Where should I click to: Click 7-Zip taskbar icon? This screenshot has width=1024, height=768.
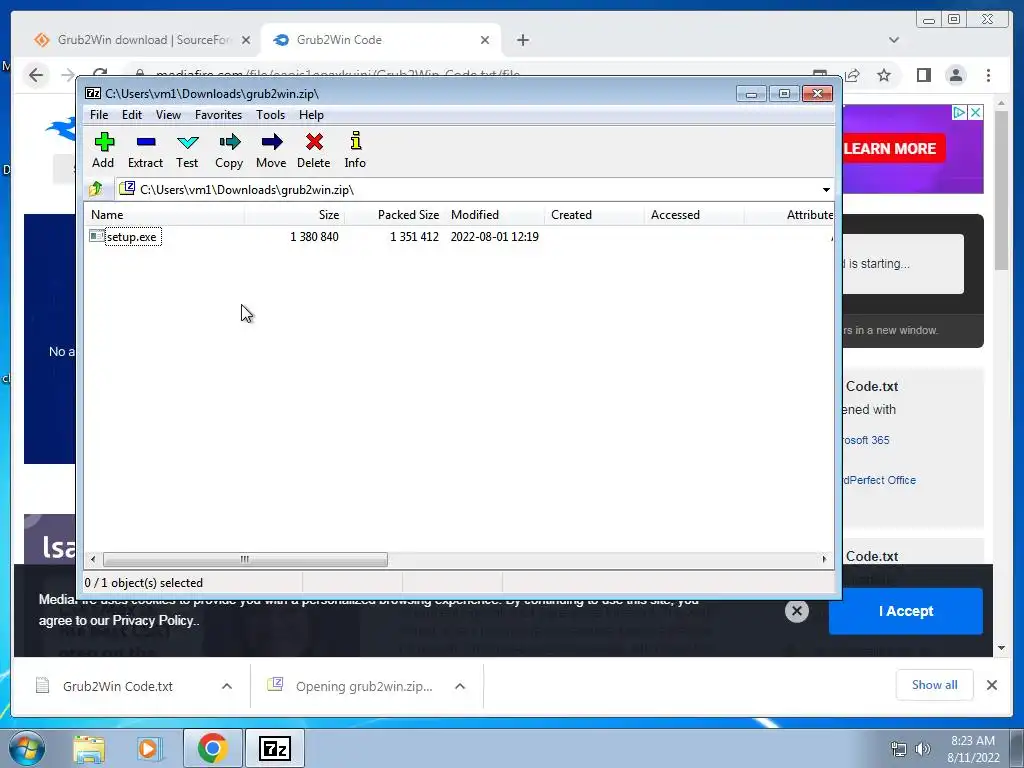(274, 748)
